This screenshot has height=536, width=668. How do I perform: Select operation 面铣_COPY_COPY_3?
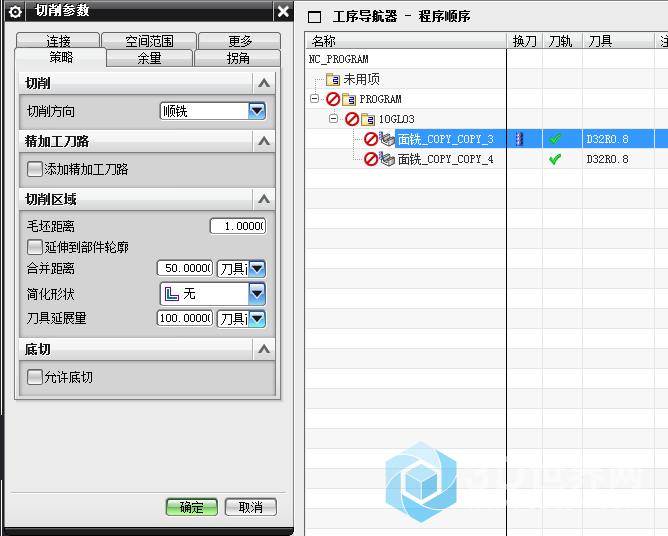pyautogui.click(x=446, y=139)
